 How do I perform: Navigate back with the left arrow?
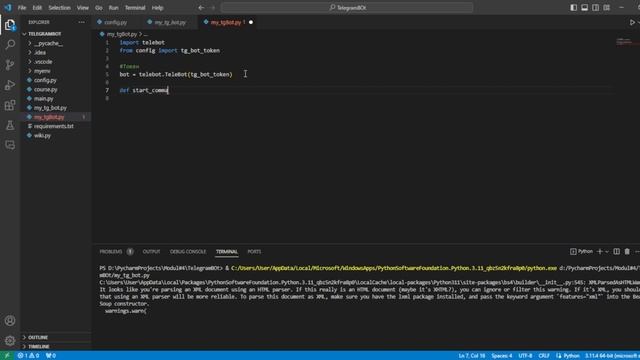coord(201,7)
